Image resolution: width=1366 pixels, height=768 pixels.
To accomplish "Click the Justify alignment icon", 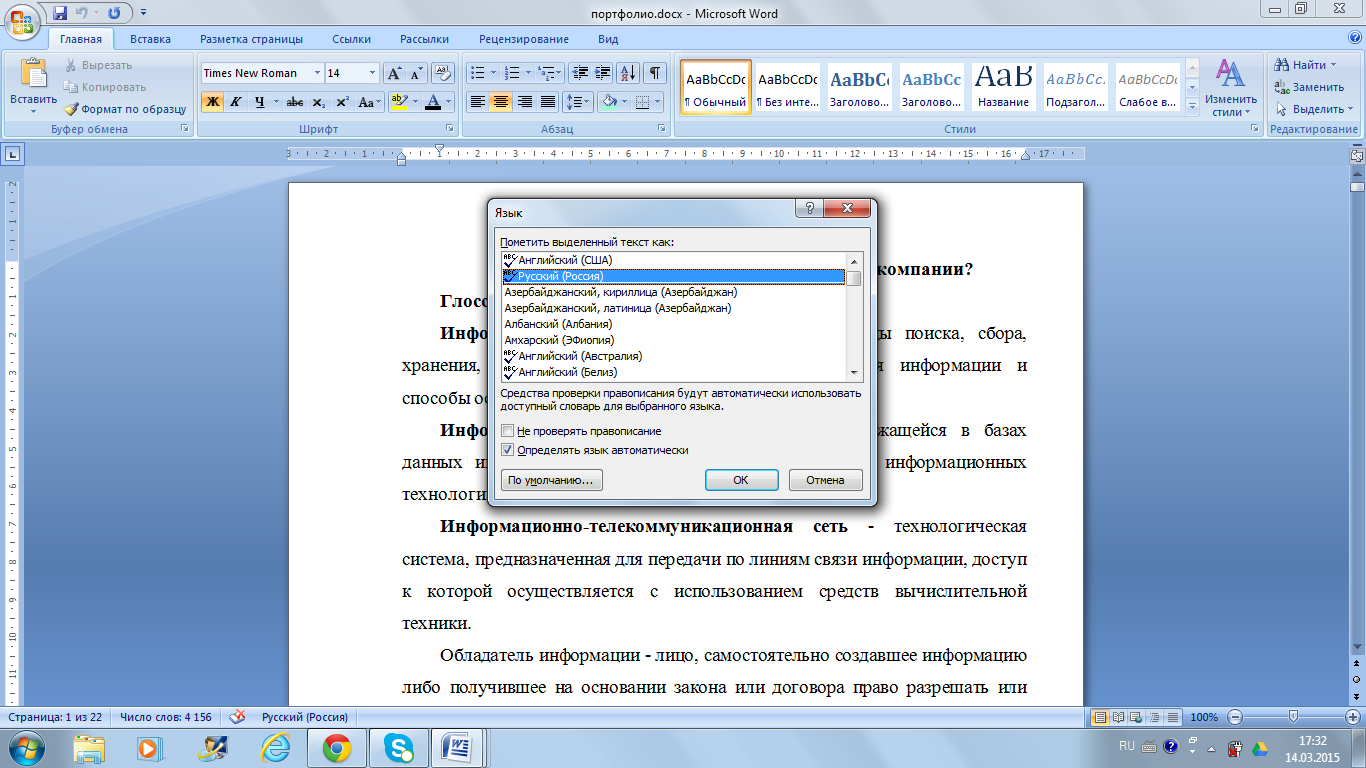I will click(548, 102).
